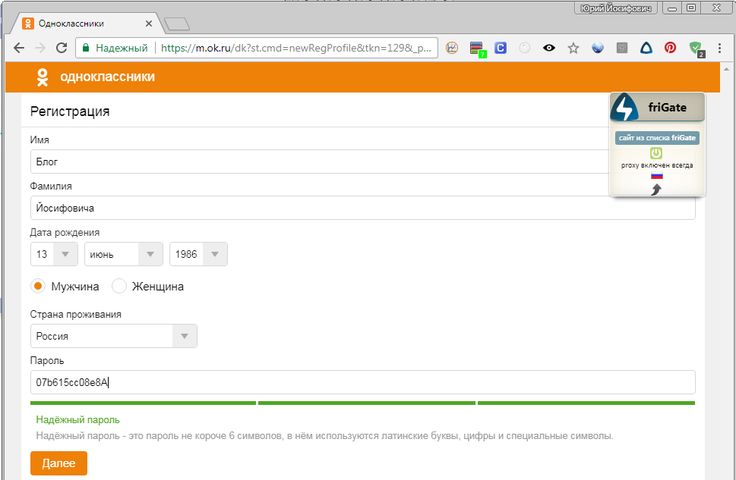Click the friGate title text
This screenshot has height=480, width=736.
click(667, 107)
